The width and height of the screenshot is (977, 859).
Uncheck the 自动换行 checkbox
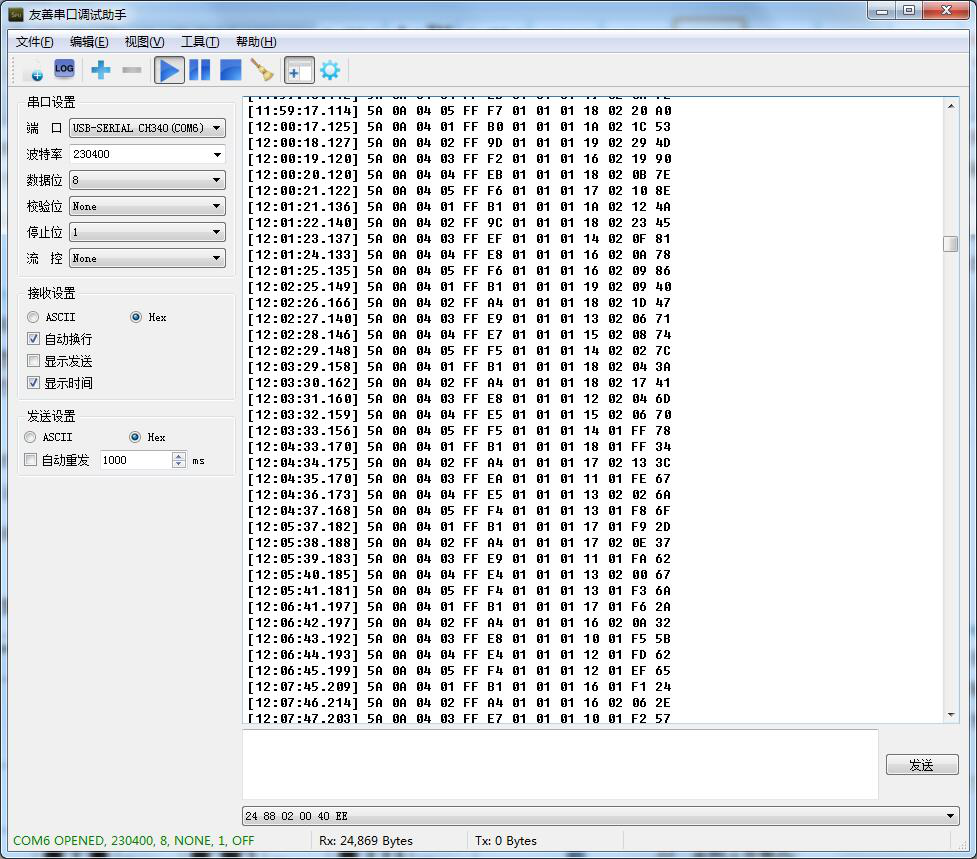click(34, 339)
